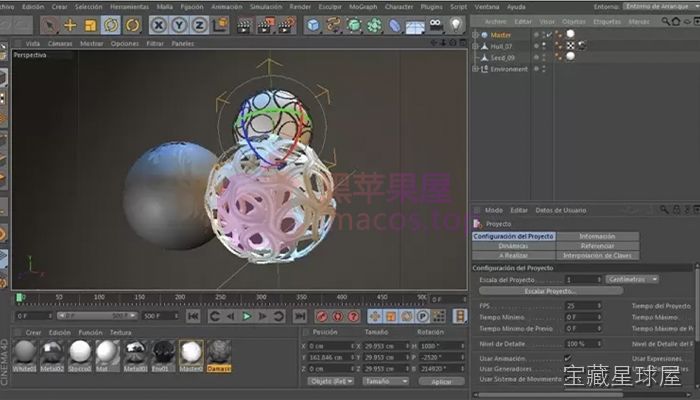Open the green generators (subdivision) icon
700x400 pixels.
(x=354, y=25)
